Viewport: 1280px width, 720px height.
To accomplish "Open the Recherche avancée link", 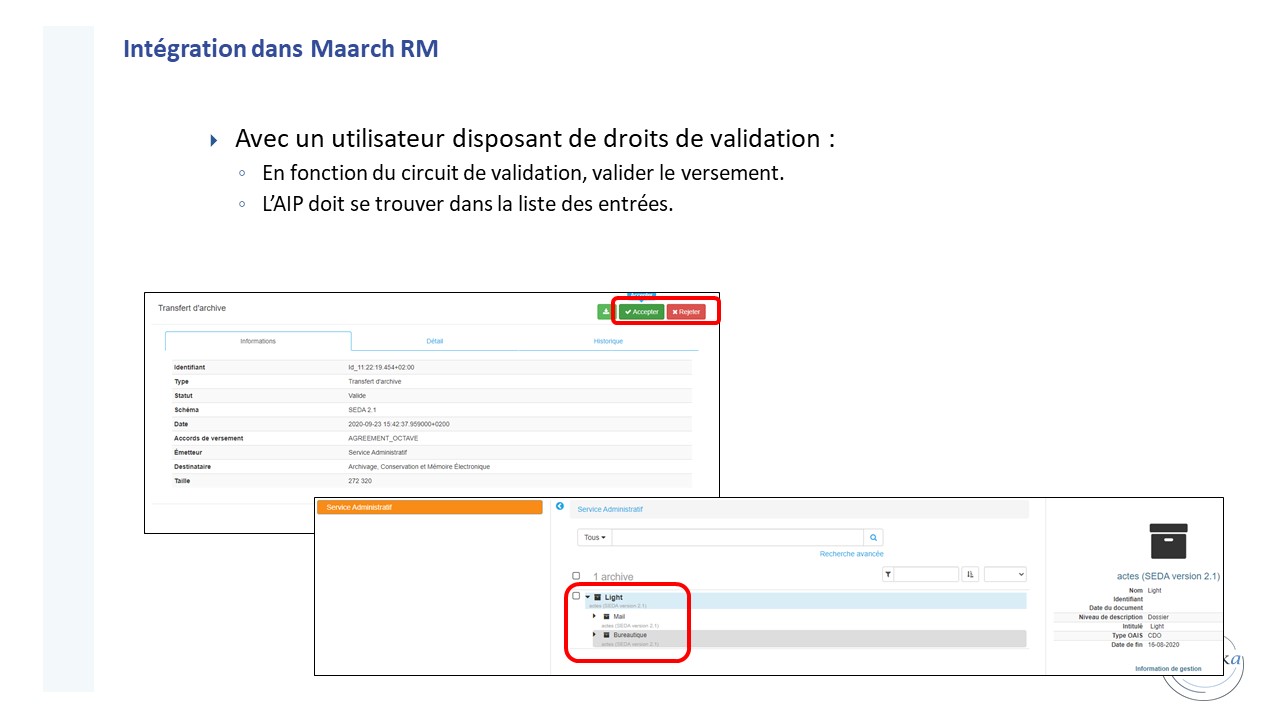I will tap(852, 554).
